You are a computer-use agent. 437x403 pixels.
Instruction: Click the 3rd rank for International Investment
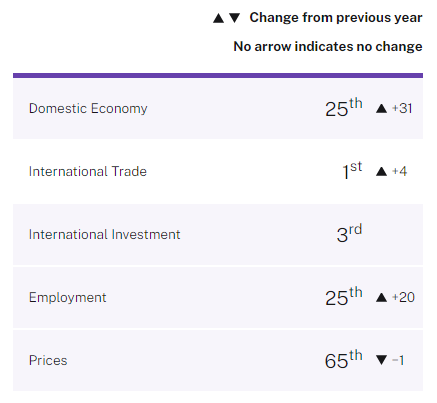pos(349,233)
